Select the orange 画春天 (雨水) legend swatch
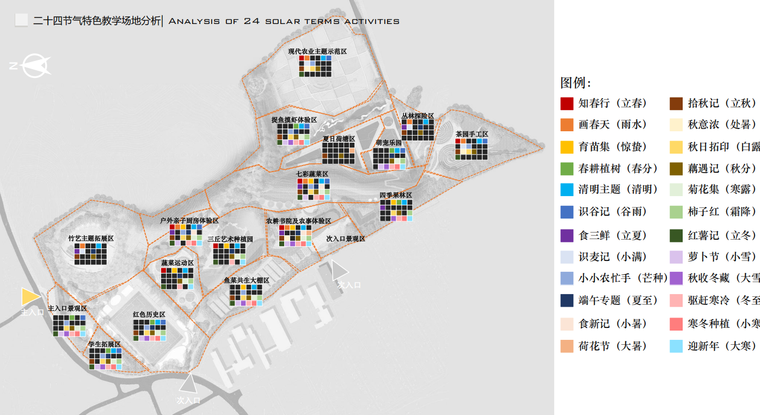Image resolution: width=760 pixels, height=415 pixels. click(x=568, y=125)
